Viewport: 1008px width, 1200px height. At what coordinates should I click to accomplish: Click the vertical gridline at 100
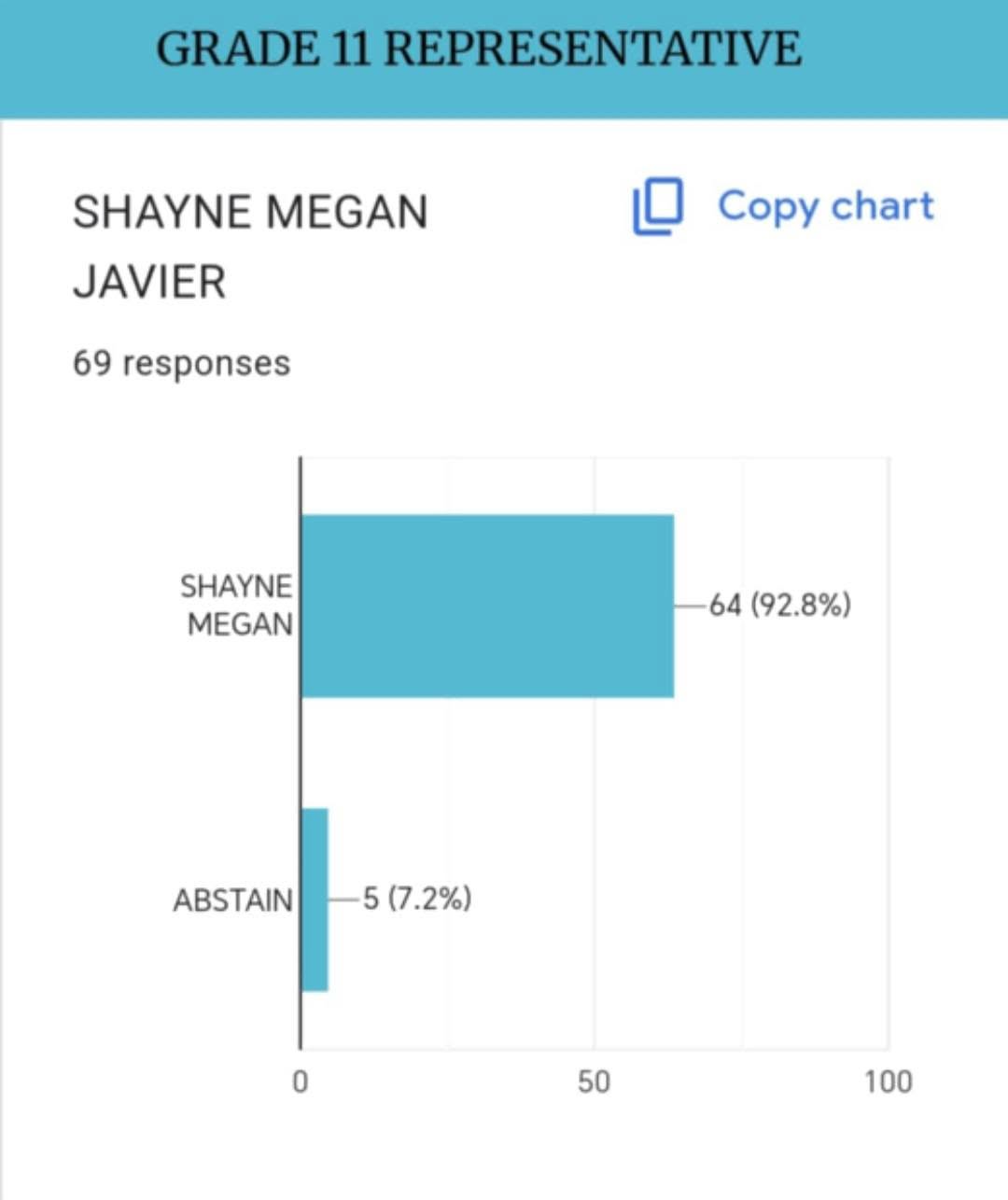pos(889,747)
